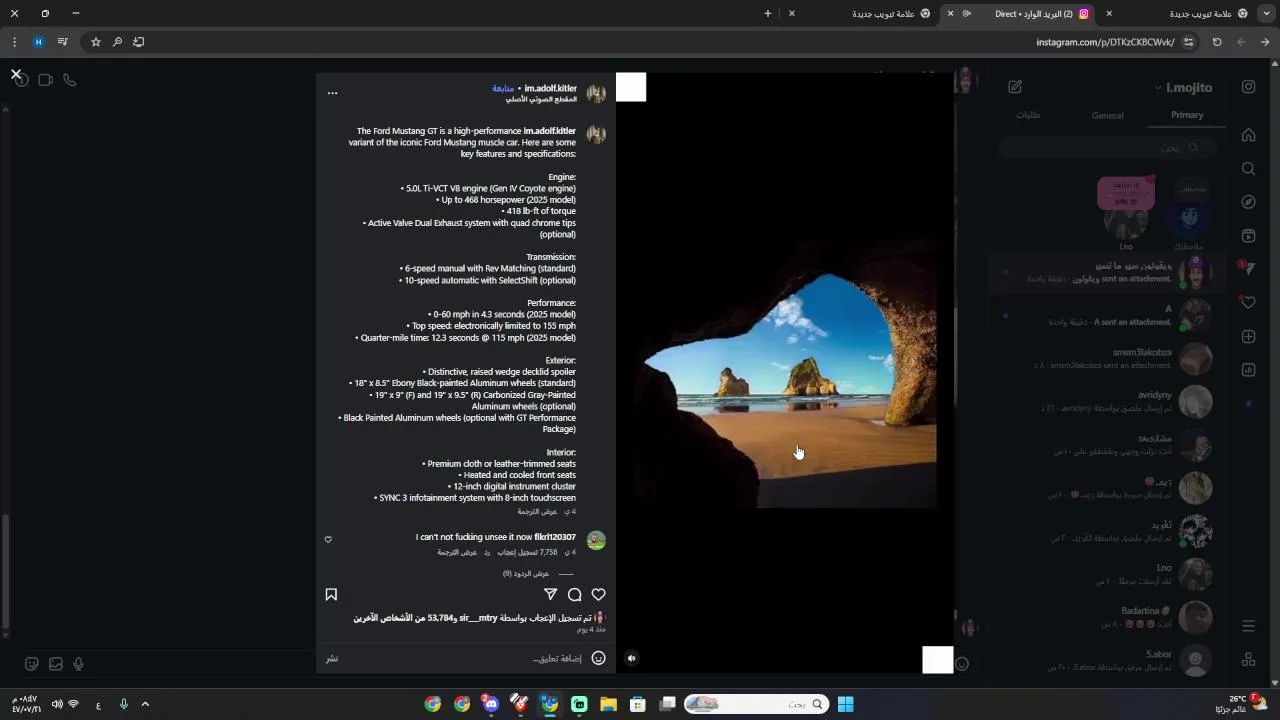Save post with the bookmark icon
The height and width of the screenshot is (720, 1280).
pyautogui.click(x=331, y=594)
